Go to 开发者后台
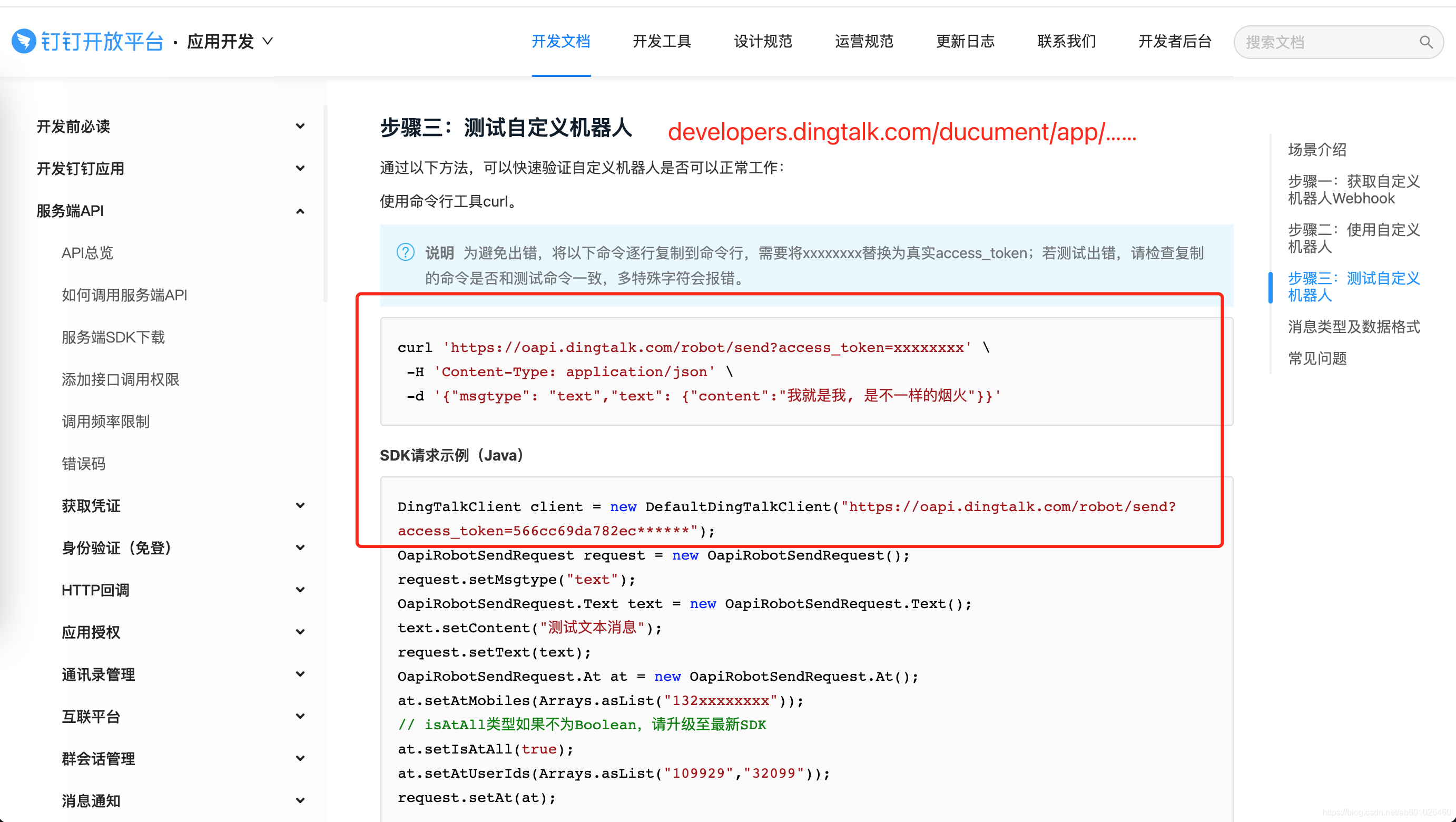 pyautogui.click(x=1175, y=41)
